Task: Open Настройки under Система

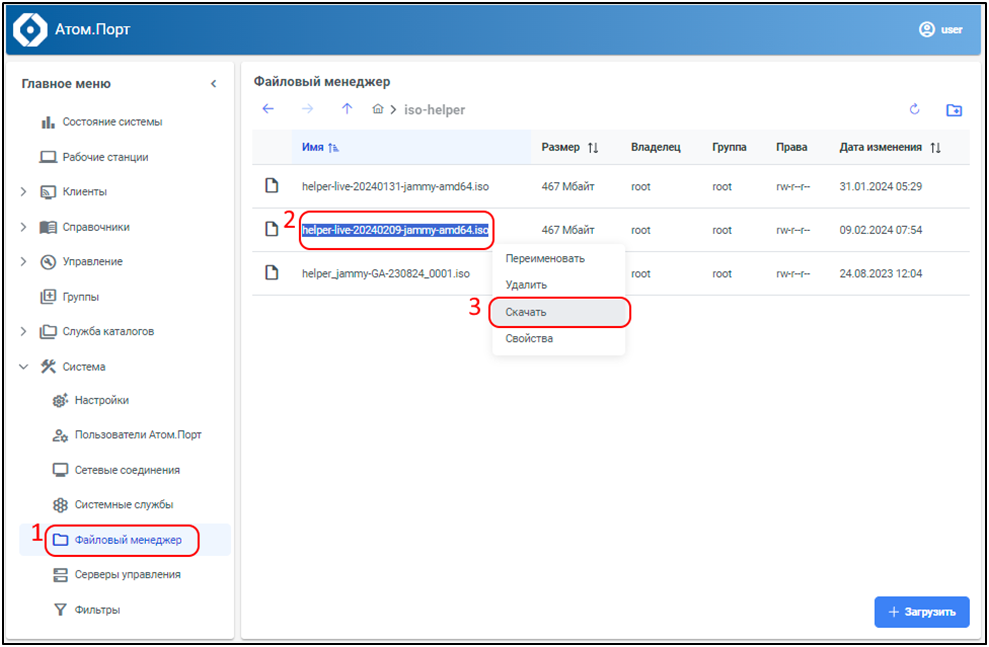Action: click(101, 400)
